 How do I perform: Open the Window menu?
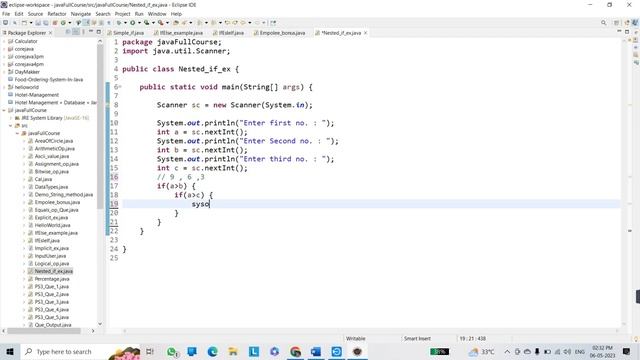pos(157,14)
